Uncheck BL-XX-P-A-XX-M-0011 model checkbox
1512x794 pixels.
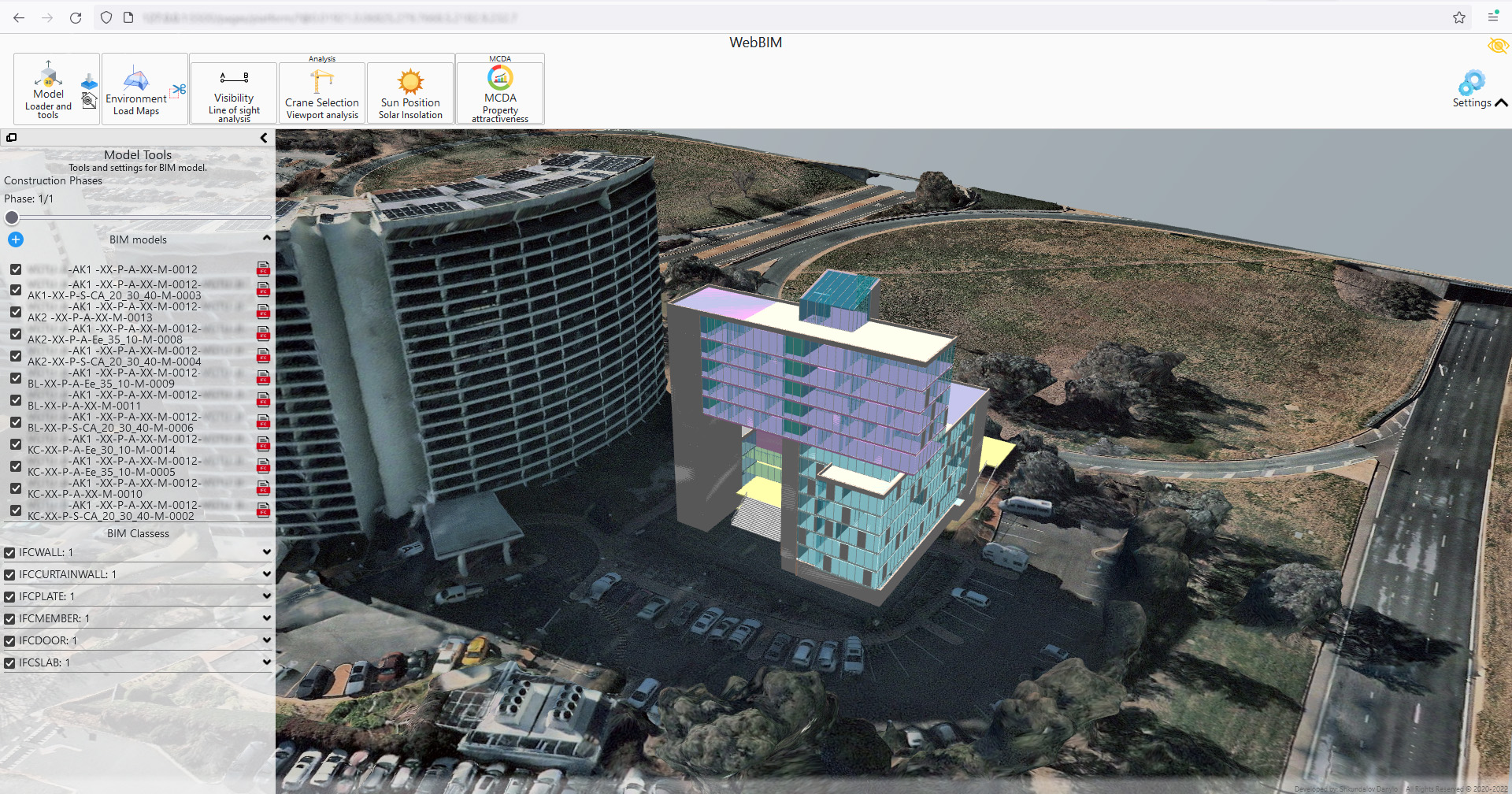coord(16,400)
